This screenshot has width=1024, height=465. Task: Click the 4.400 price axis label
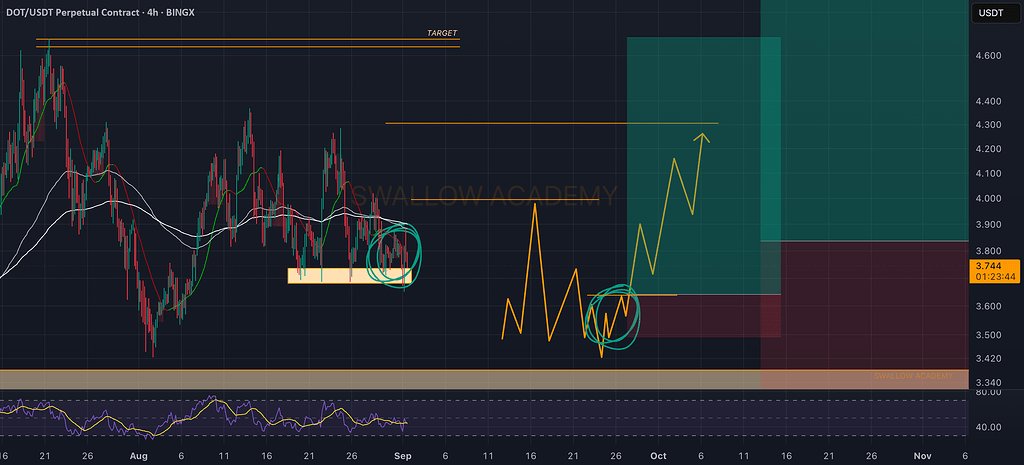pyautogui.click(x=989, y=101)
